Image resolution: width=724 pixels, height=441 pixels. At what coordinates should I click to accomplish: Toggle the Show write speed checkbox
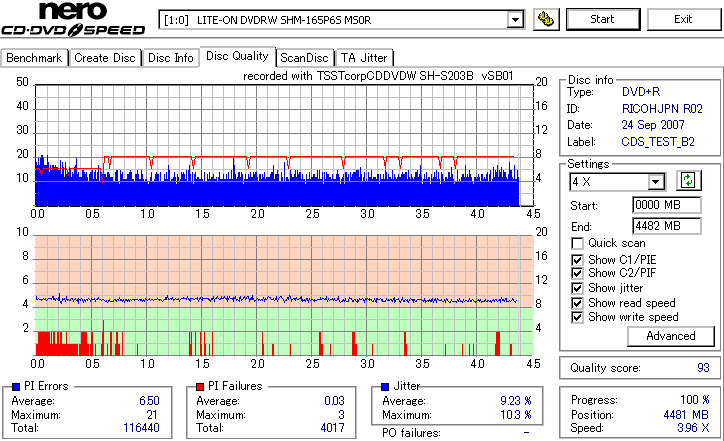pos(577,317)
